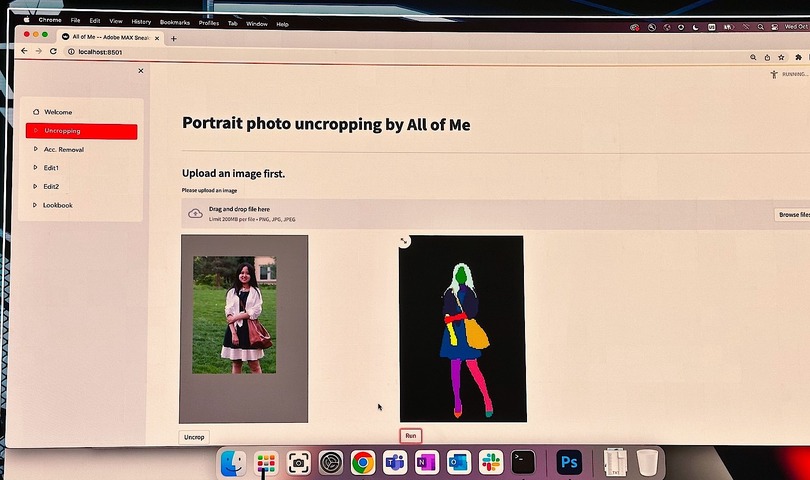Open Terminal from the Dock

(523, 462)
